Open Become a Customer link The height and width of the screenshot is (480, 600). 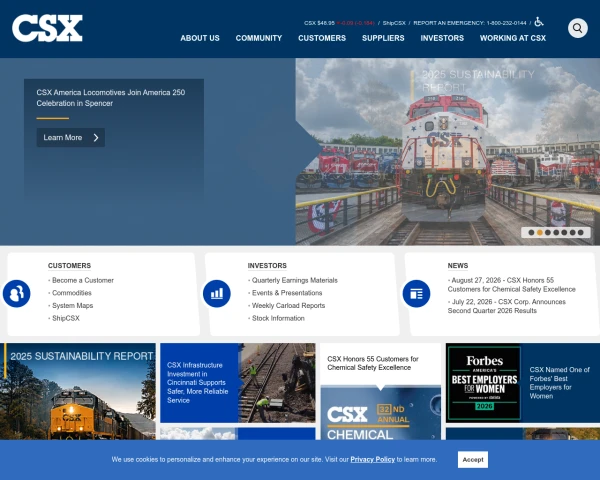coord(83,280)
